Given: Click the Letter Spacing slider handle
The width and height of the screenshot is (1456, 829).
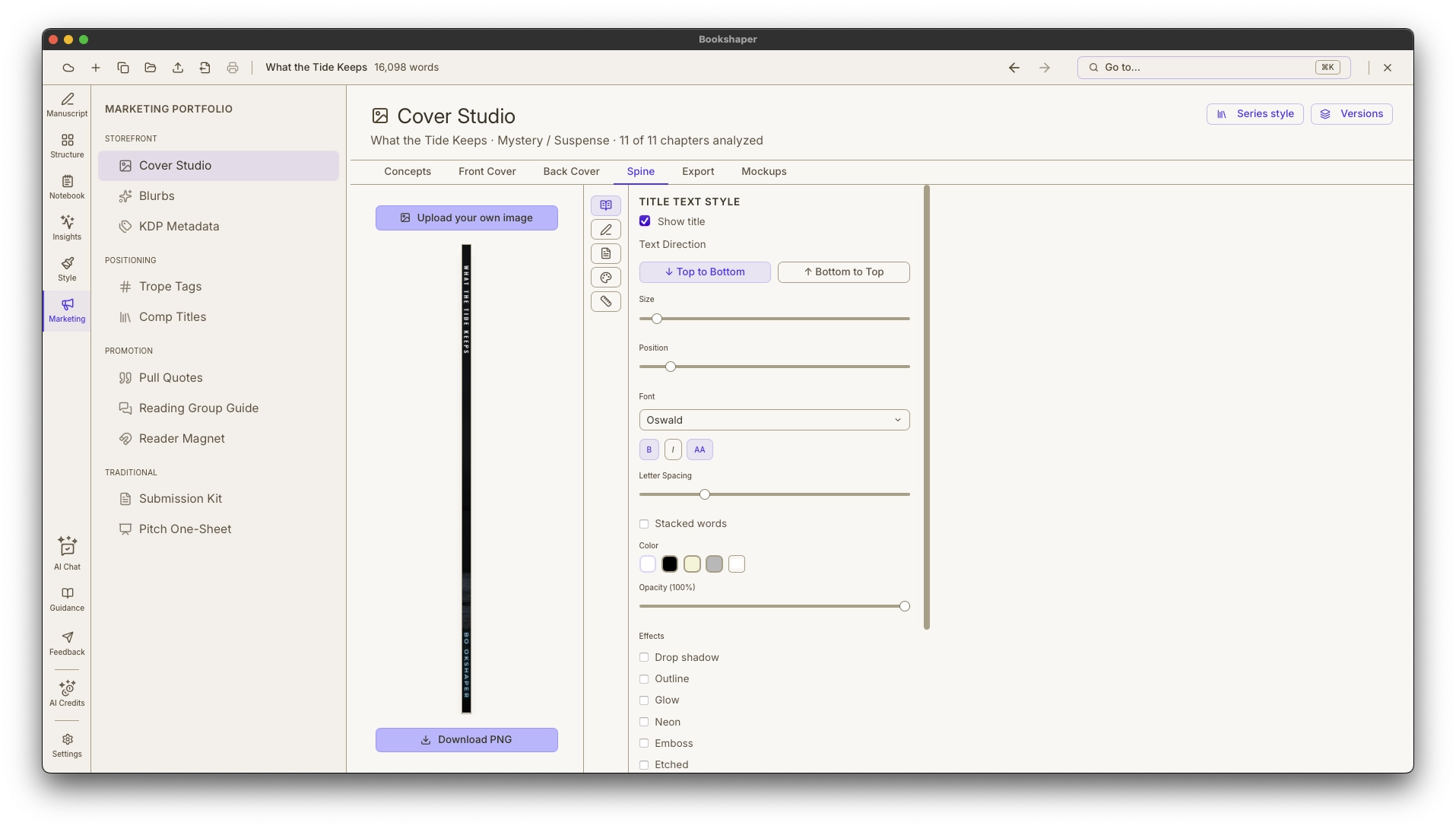Looking at the screenshot, I should 705,494.
